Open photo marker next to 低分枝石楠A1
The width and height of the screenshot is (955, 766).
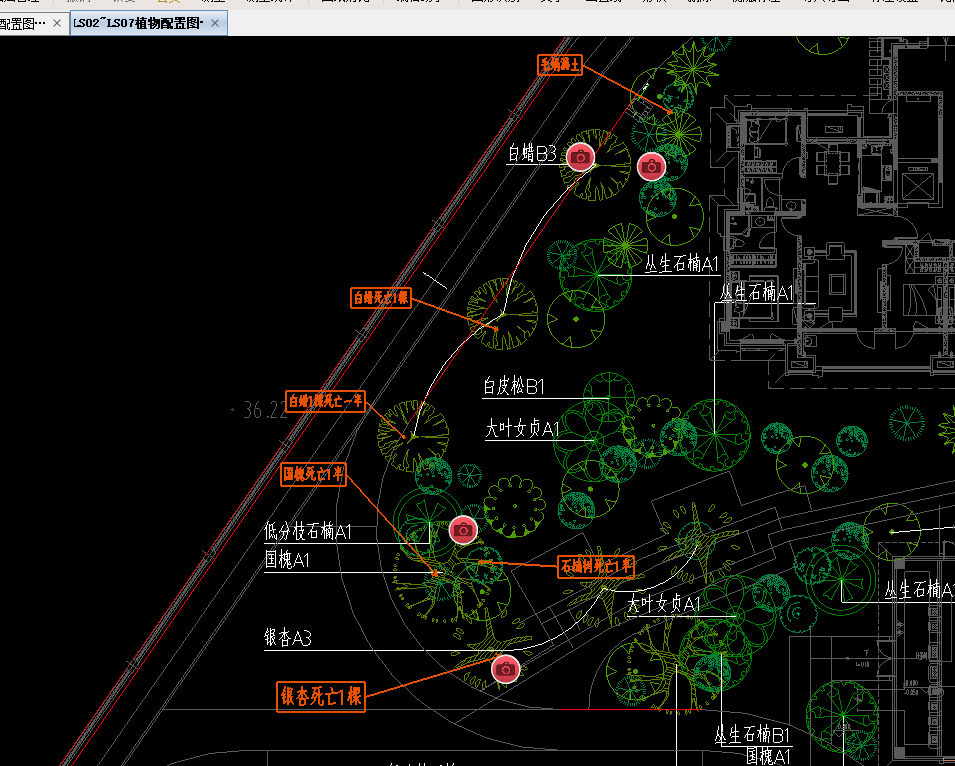pyautogui.click(x=462, y=530)
